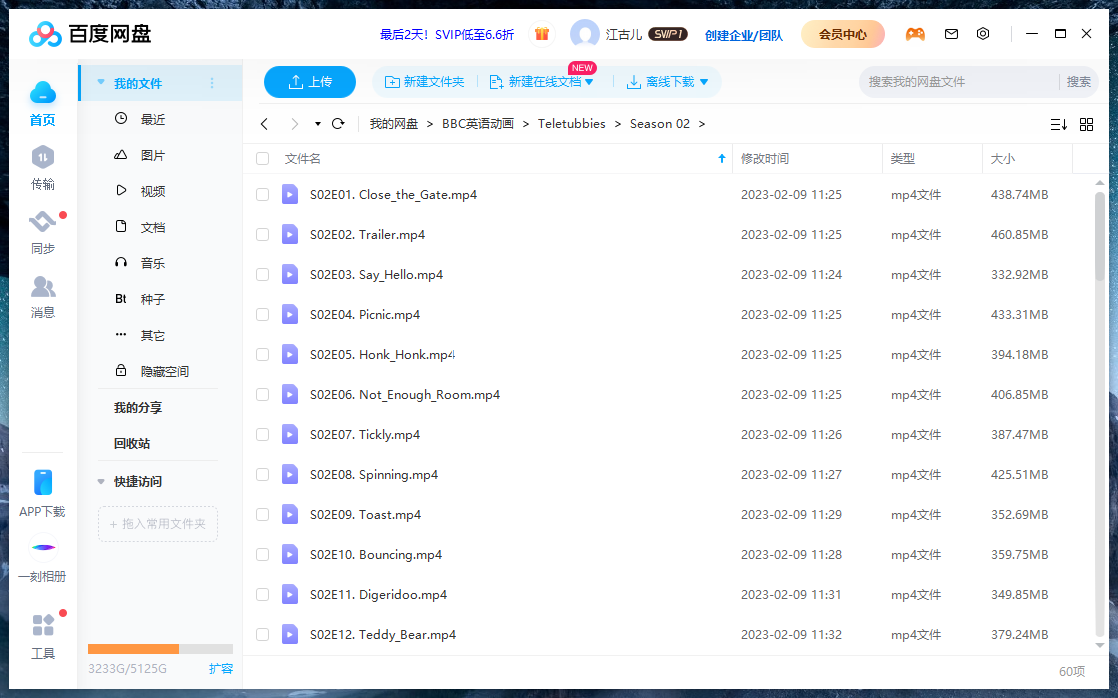Open 消息 messages in the sidebar
1118x698 pixels.
point(42,296)
